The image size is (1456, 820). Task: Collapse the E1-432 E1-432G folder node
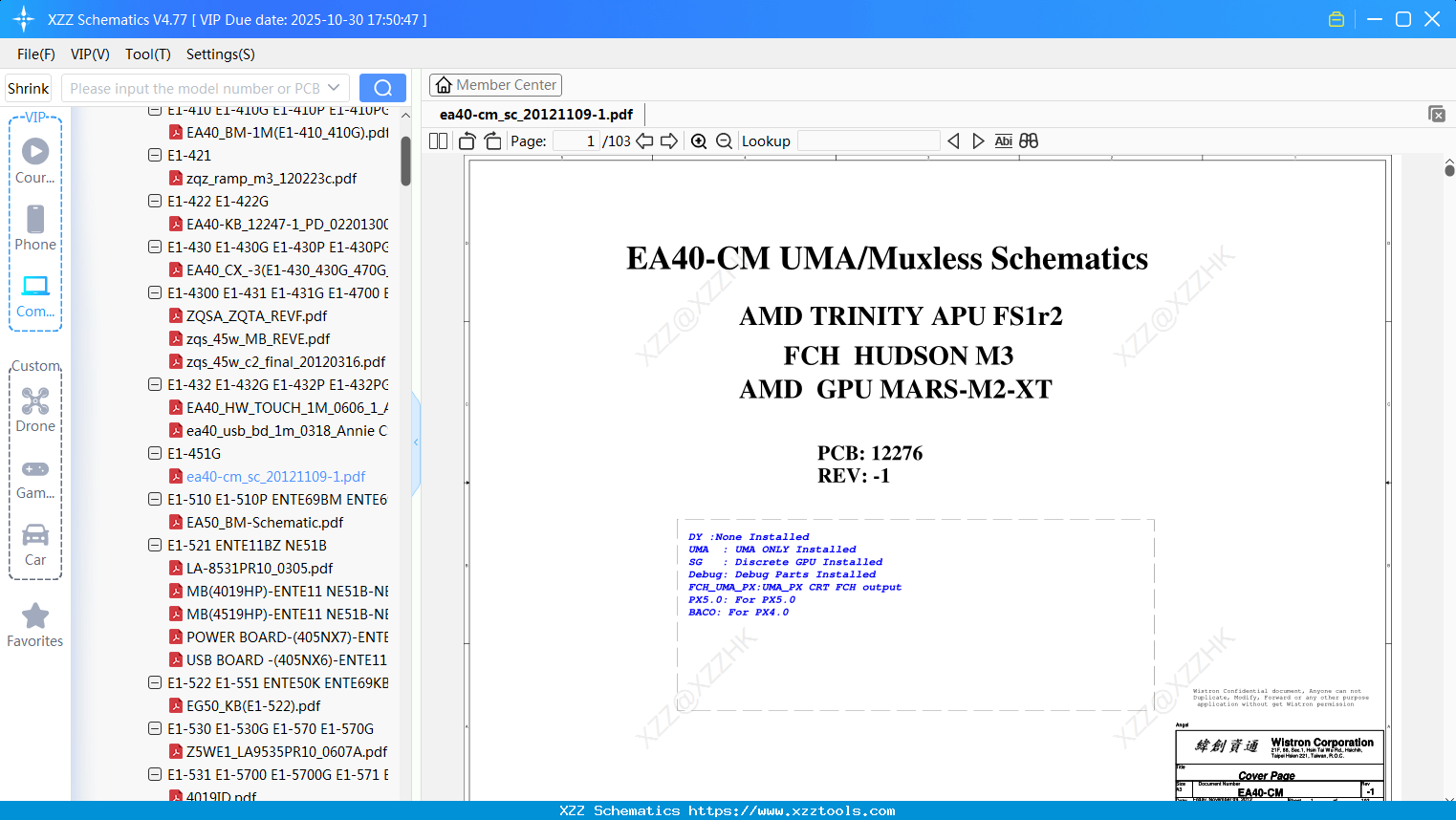point(155,384)
